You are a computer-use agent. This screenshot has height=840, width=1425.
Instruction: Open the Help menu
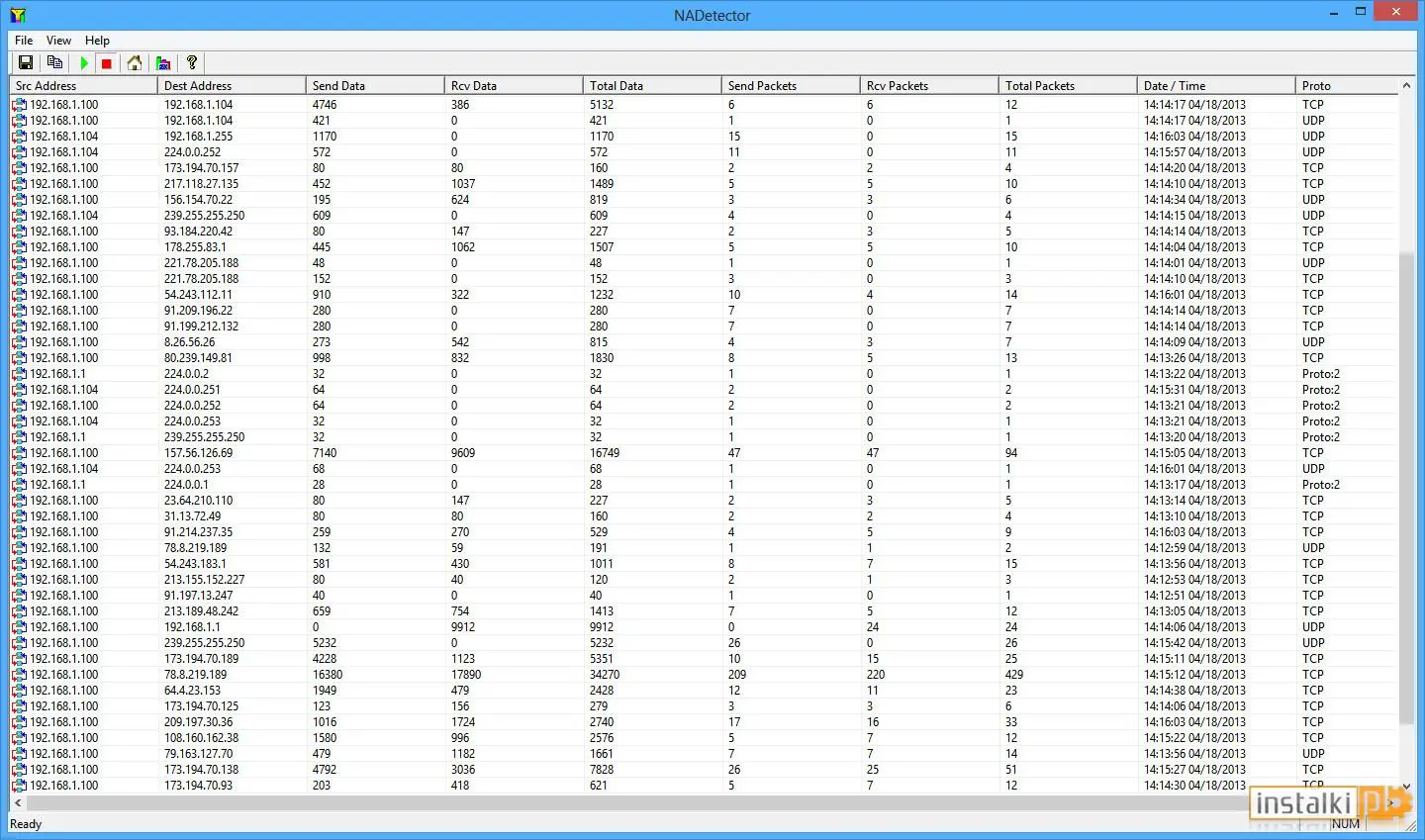pos(97,41)
